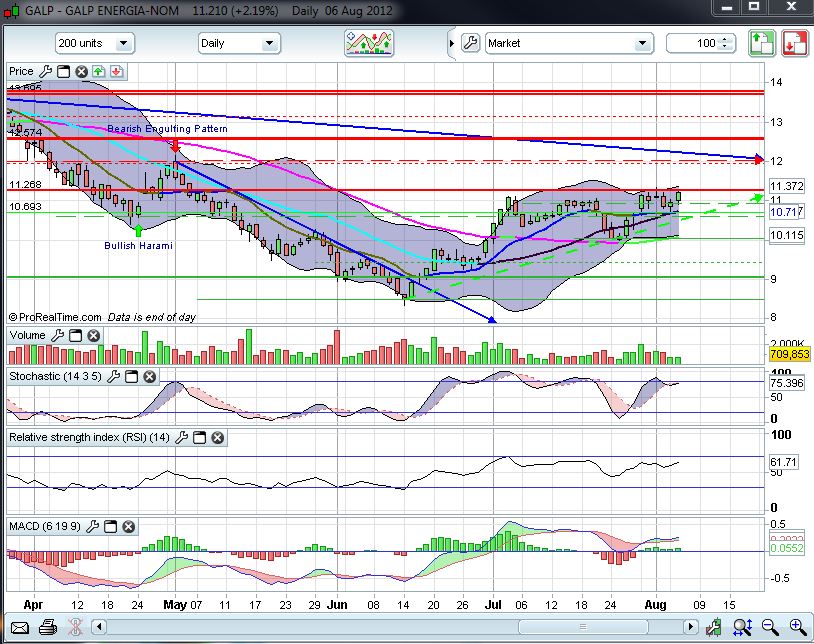
Task: Move the Price panel up with green arrow
Action: pyautogui.click(x=99, y=72)
